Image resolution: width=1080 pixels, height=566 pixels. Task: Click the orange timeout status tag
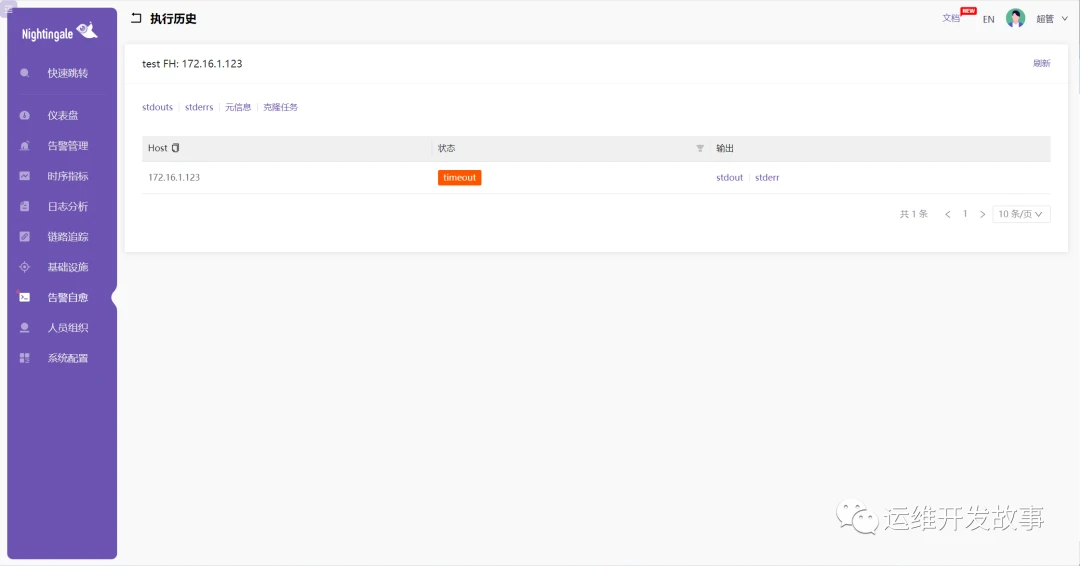coord(459,178)
